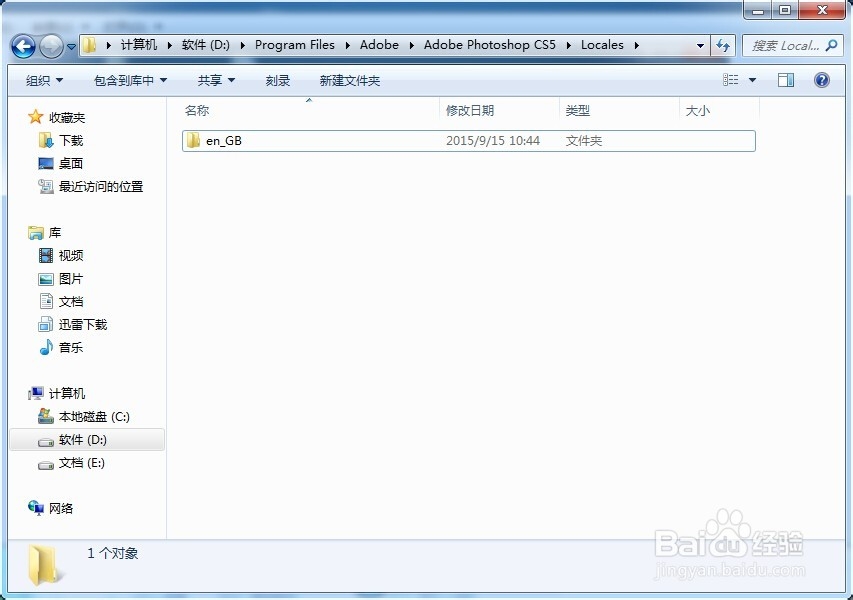The image size is (853, 600).
Task: Click 刻录 in the toolbar
Action: [277, 81]
